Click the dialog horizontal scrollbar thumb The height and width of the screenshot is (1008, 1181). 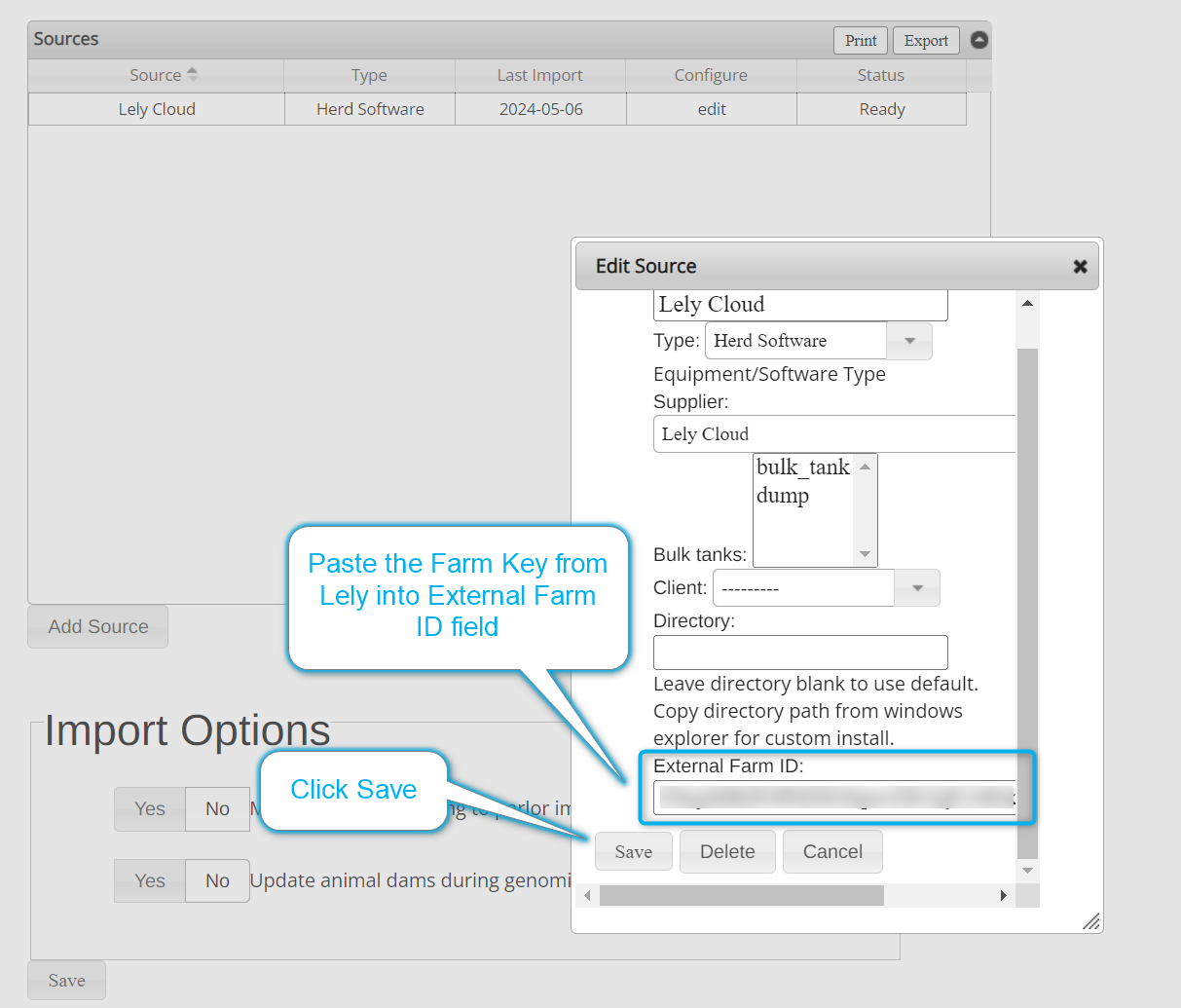[742, 895]
